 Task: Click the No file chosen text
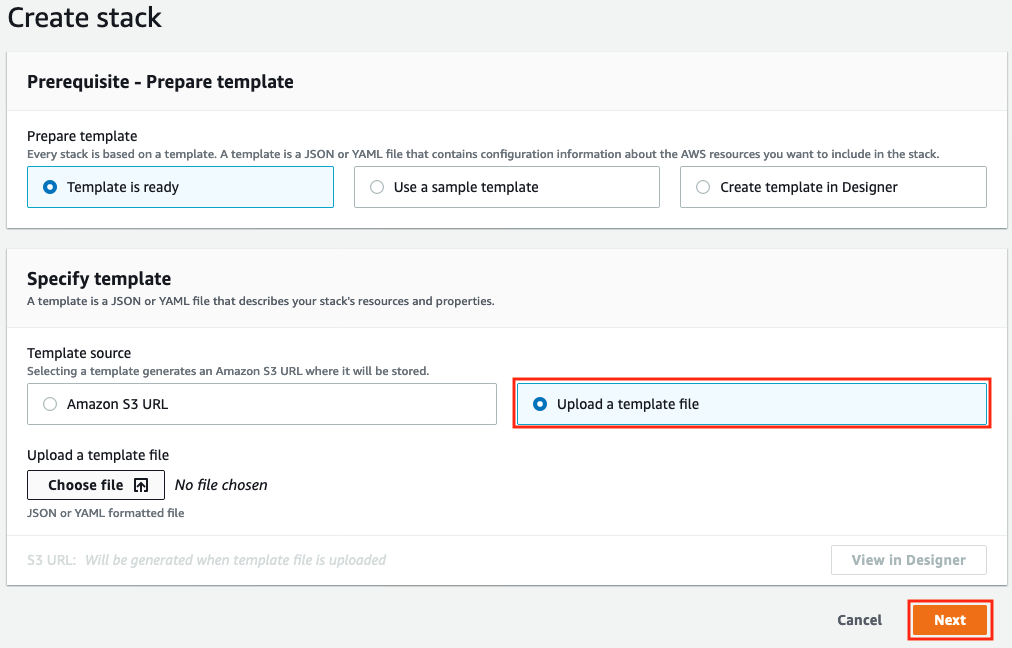221,484
